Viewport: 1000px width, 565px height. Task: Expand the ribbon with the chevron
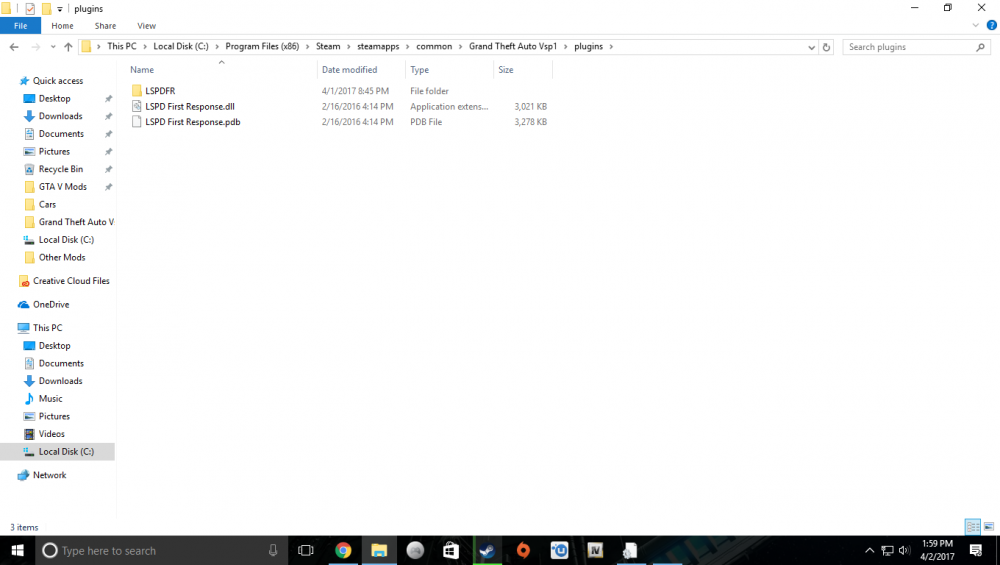975,26
